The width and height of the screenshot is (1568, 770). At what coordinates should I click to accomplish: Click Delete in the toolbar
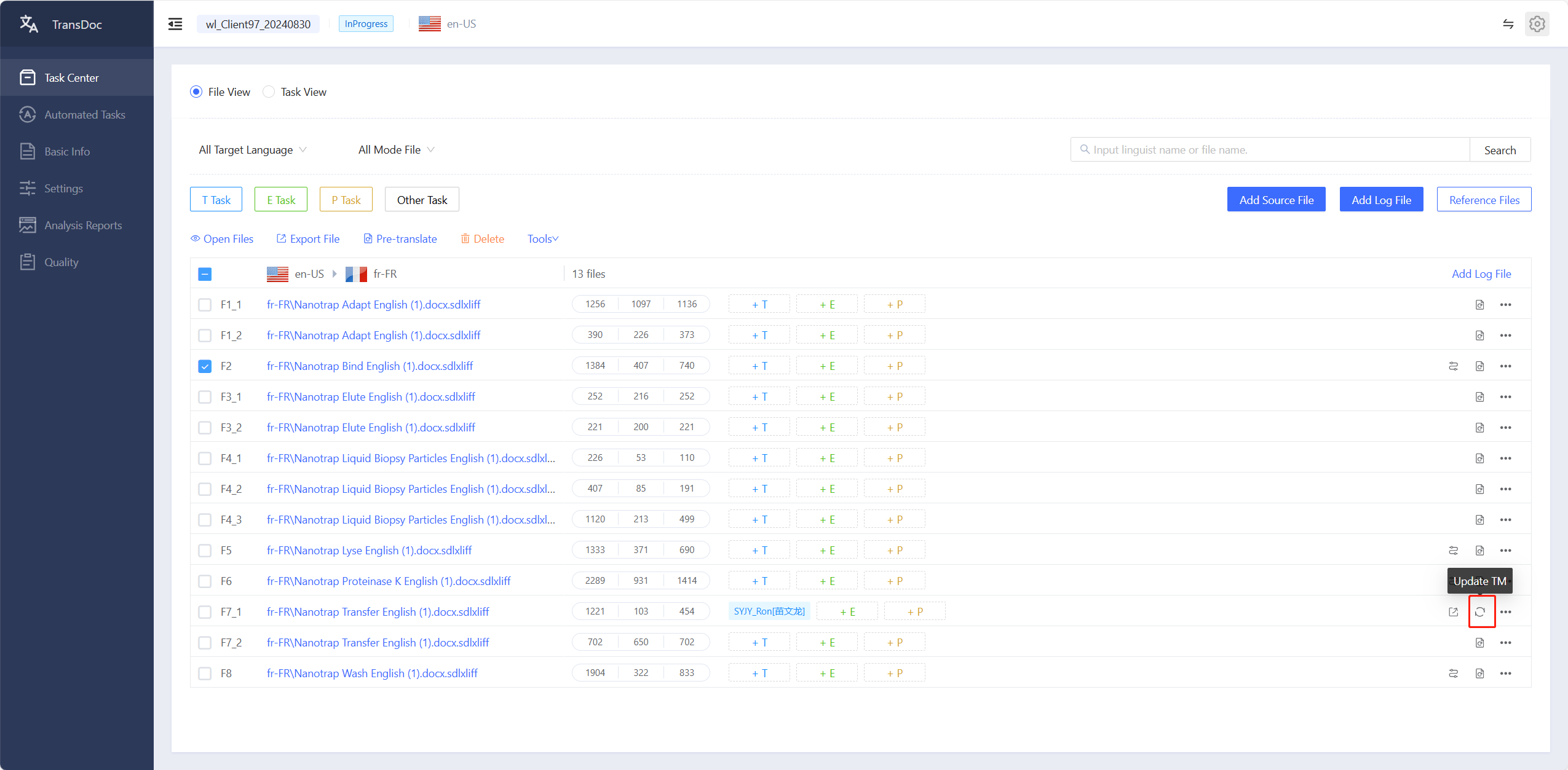pyautogui.click(x=483, y=238)
